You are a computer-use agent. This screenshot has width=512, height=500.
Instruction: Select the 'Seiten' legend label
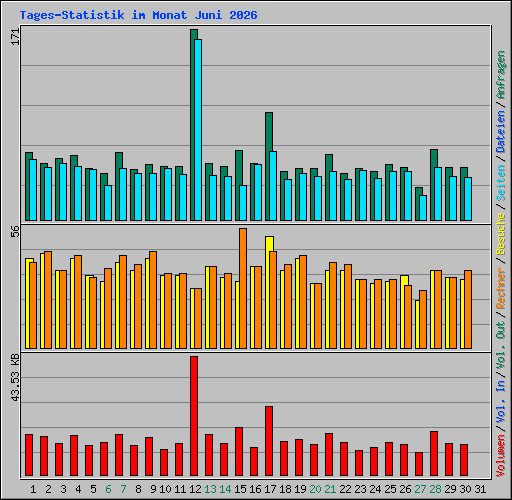click(x=501, y=183)
